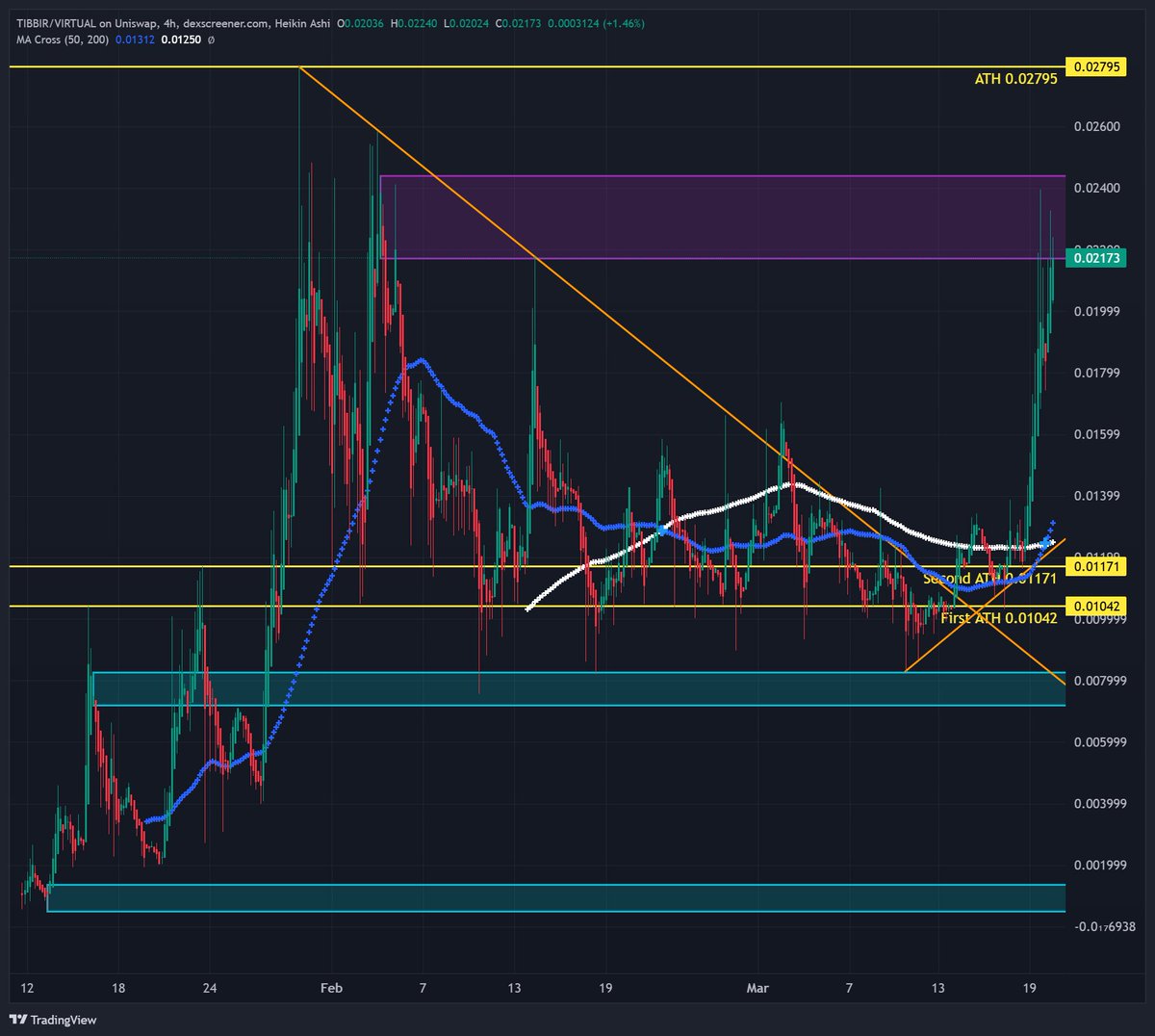Click the 0.001999 price axis value

click(x=1099, y=865)
